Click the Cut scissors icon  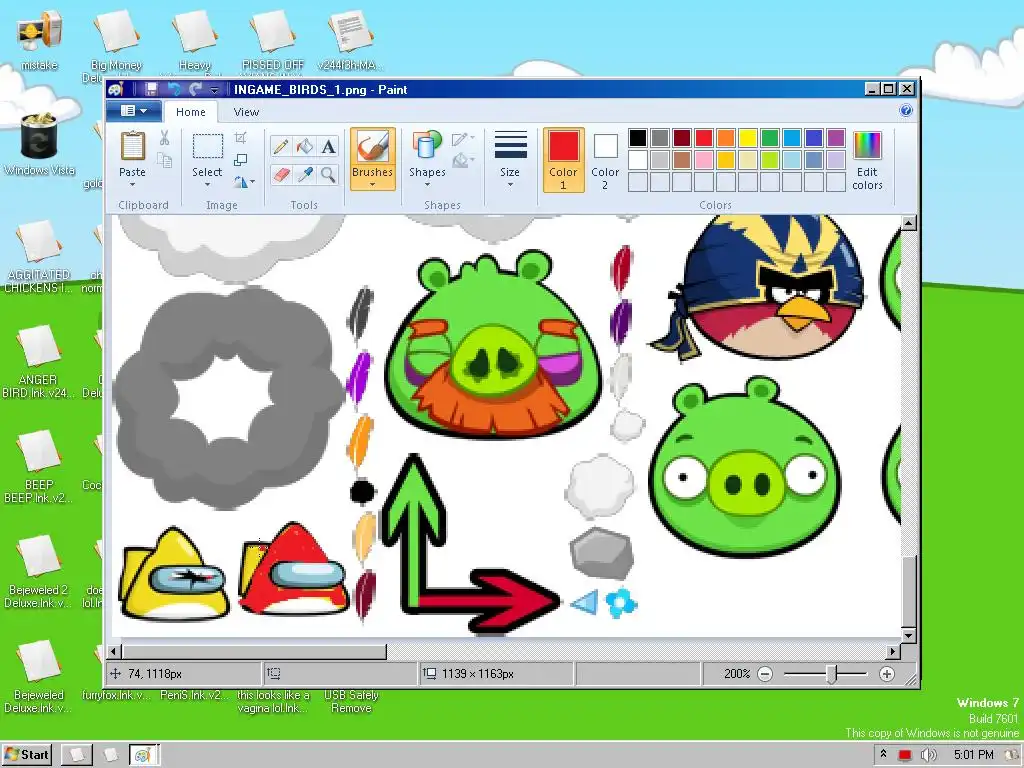pyautogui.click(x=164, y=138)
